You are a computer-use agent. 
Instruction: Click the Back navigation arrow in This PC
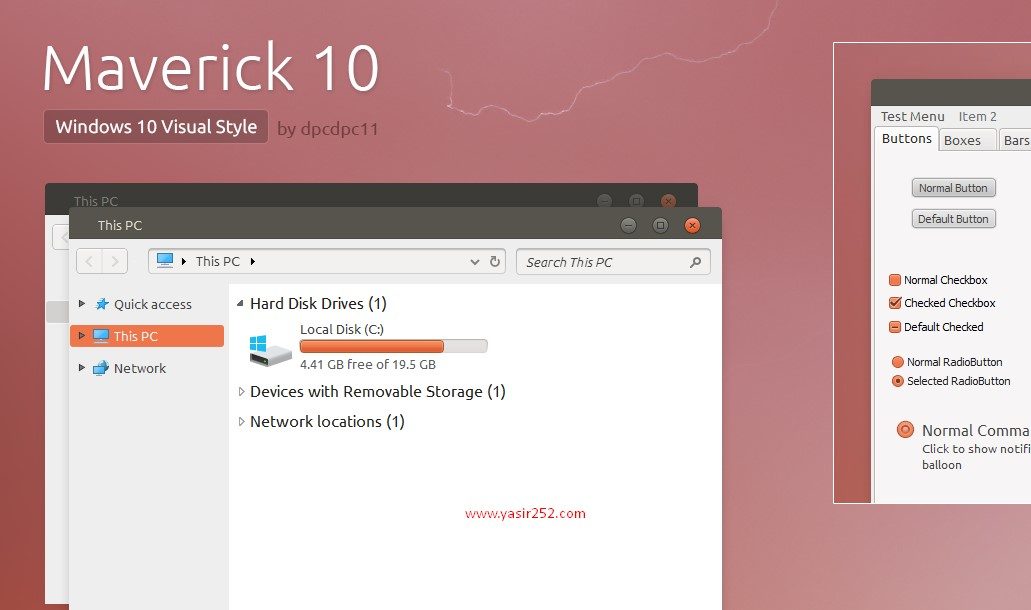pos(89,262)
